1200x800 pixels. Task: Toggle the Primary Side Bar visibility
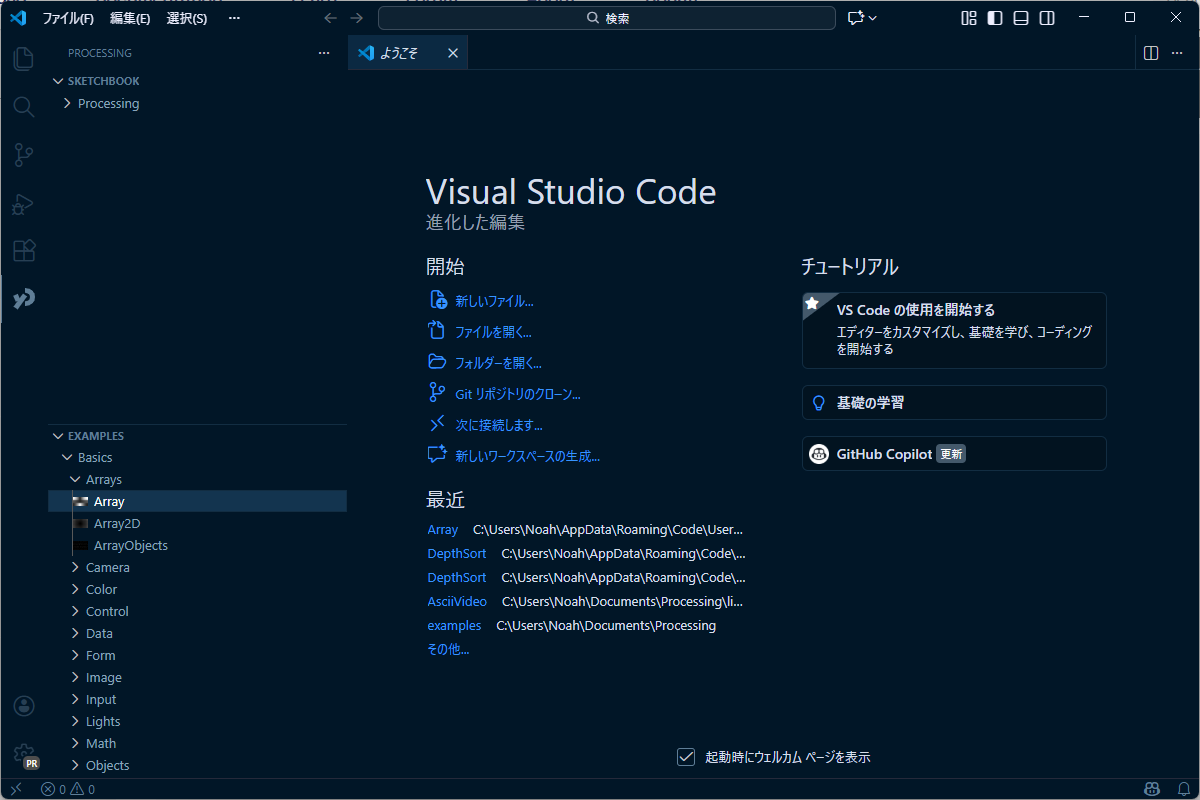pyautogui.click(x=994, y=17)
